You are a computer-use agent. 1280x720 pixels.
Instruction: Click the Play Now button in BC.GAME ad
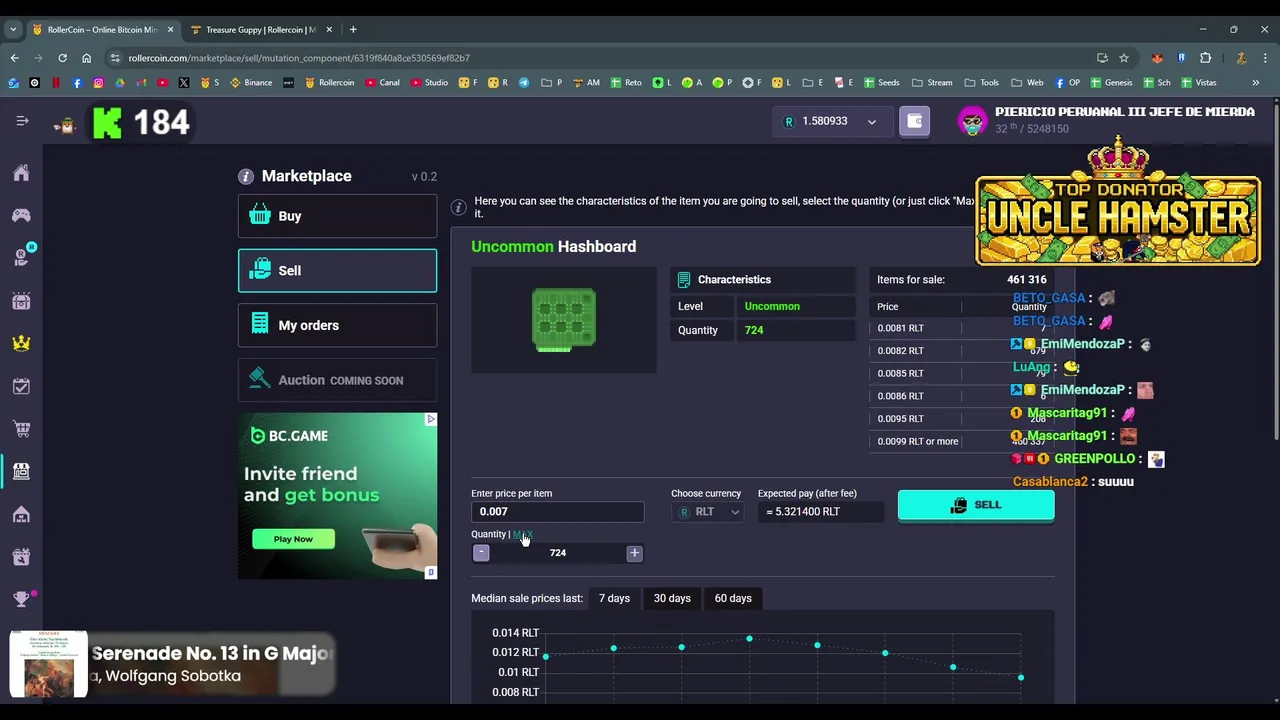click(293, 539)
